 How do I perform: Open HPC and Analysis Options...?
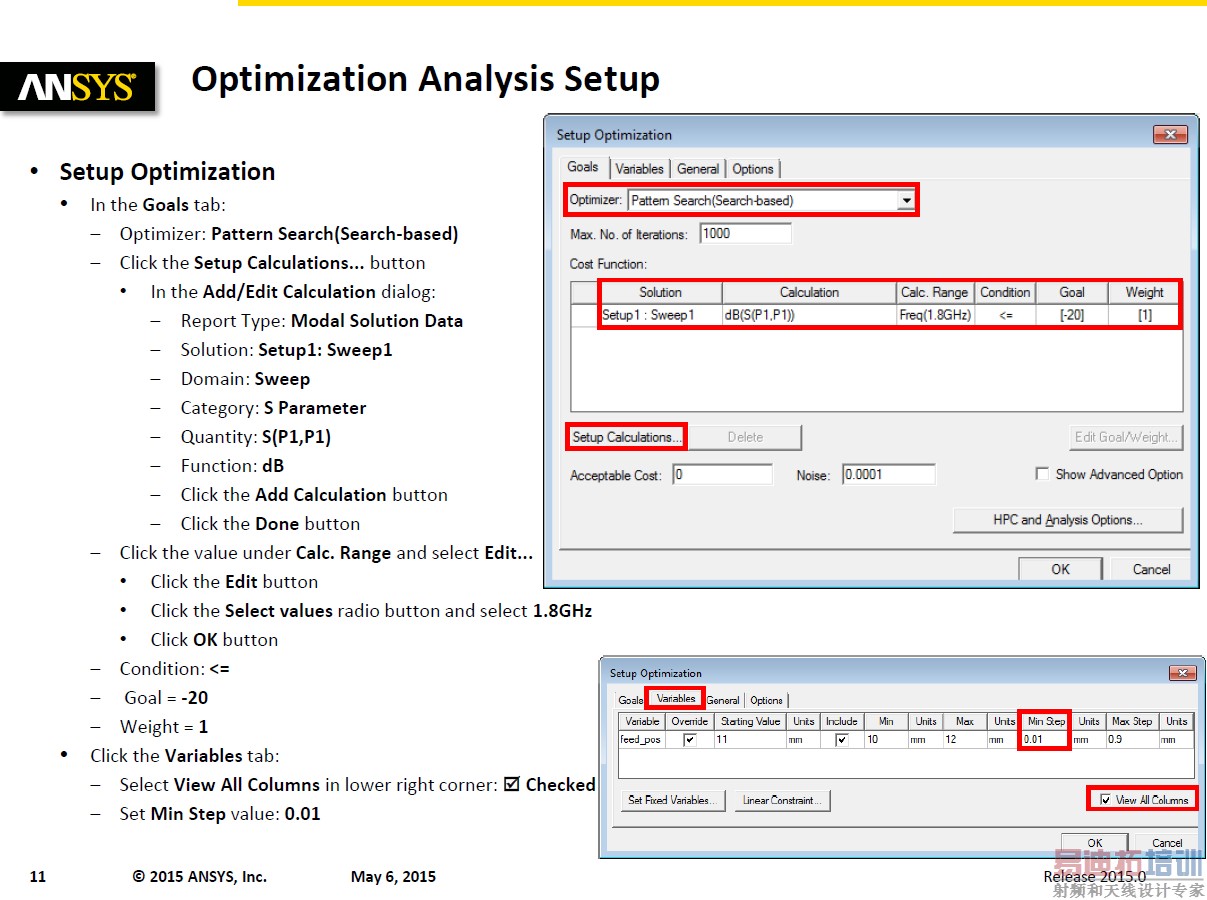(1067, 520)
